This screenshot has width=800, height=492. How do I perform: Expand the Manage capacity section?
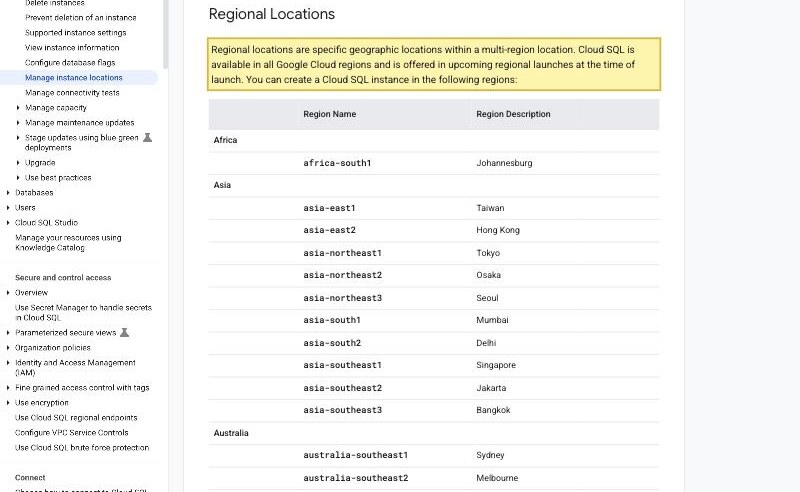(x=18, y=108)
